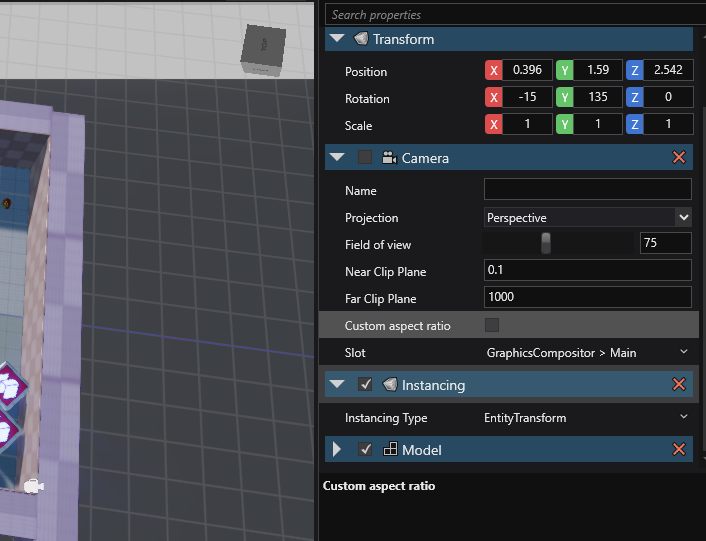Click the Camera component camcorder icon
Viewport: 706px width, 541px height.
click(389, 158)
